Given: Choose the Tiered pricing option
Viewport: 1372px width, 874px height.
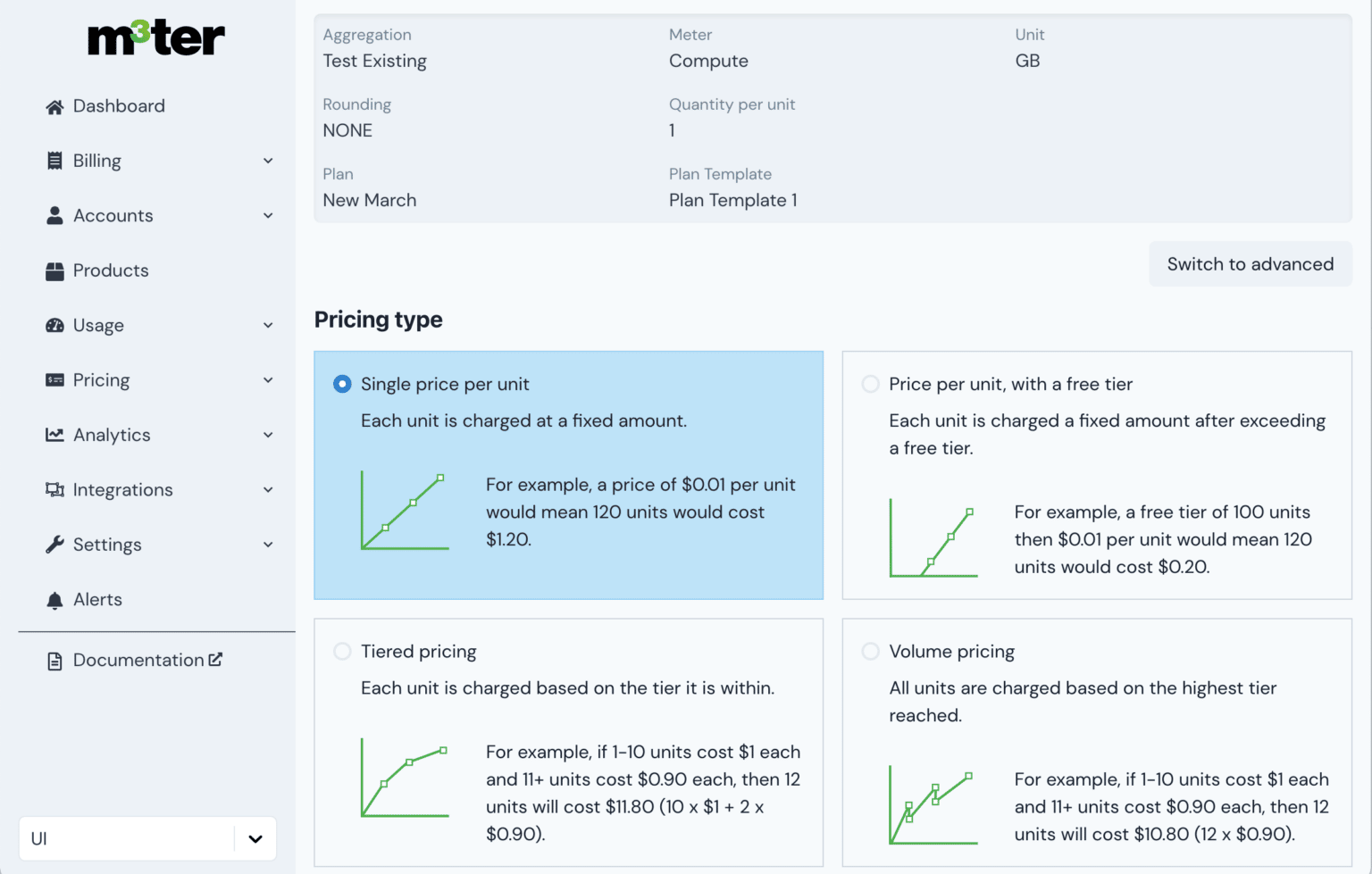Looking at the screenshot, I should (x=342, y=651).
